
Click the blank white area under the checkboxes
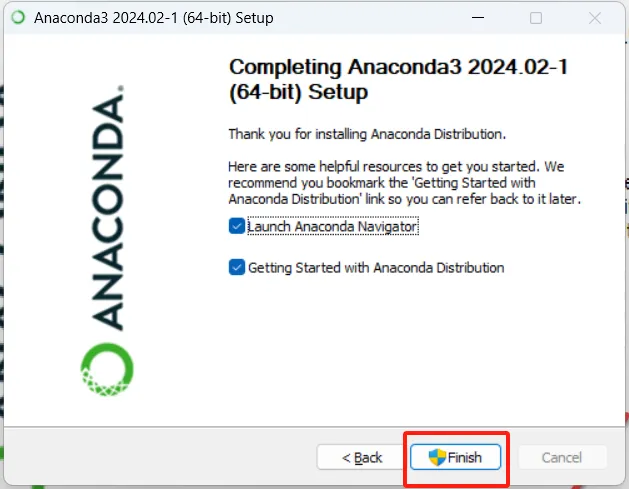point(401,349)
